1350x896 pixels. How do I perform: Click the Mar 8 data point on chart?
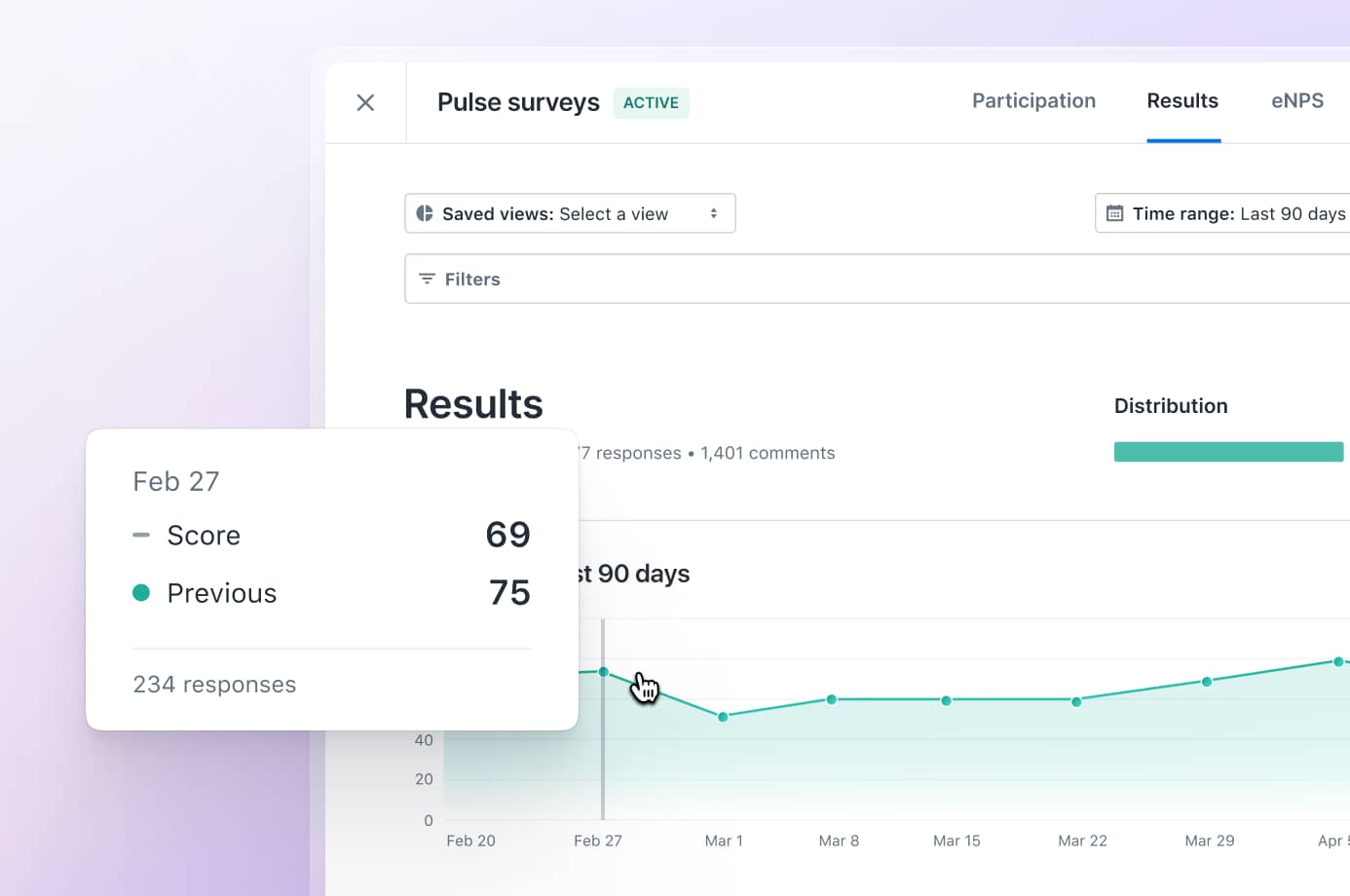click(x=831, y=699)
